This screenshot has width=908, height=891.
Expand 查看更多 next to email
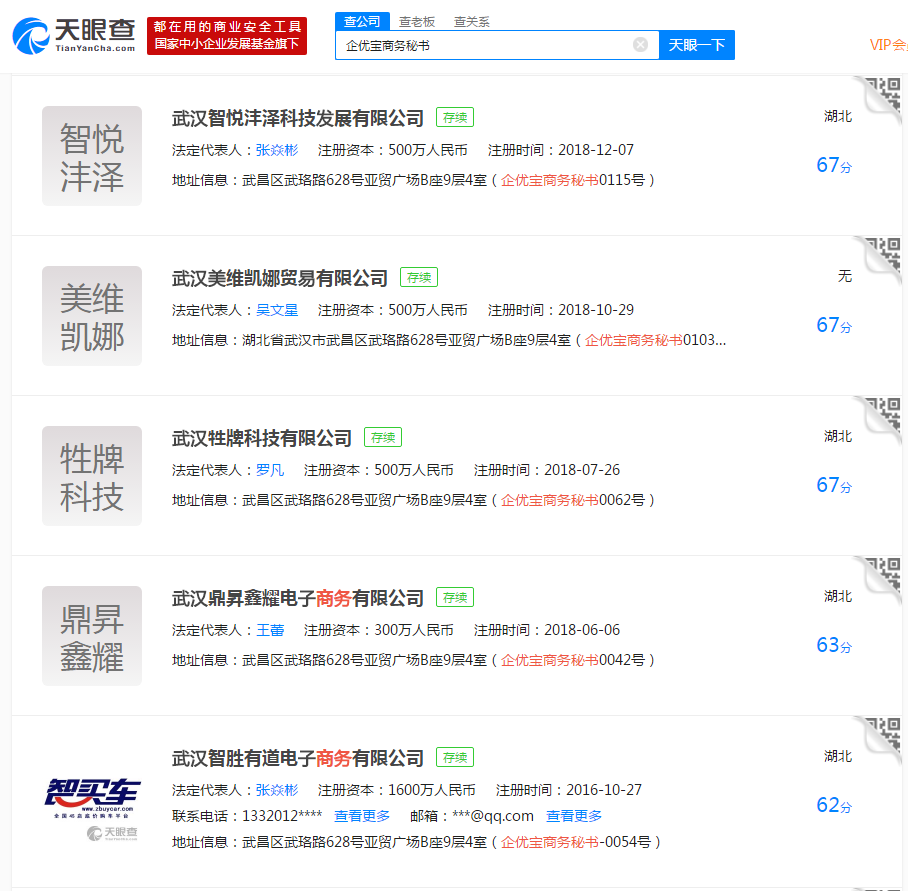tap(574, 816)
